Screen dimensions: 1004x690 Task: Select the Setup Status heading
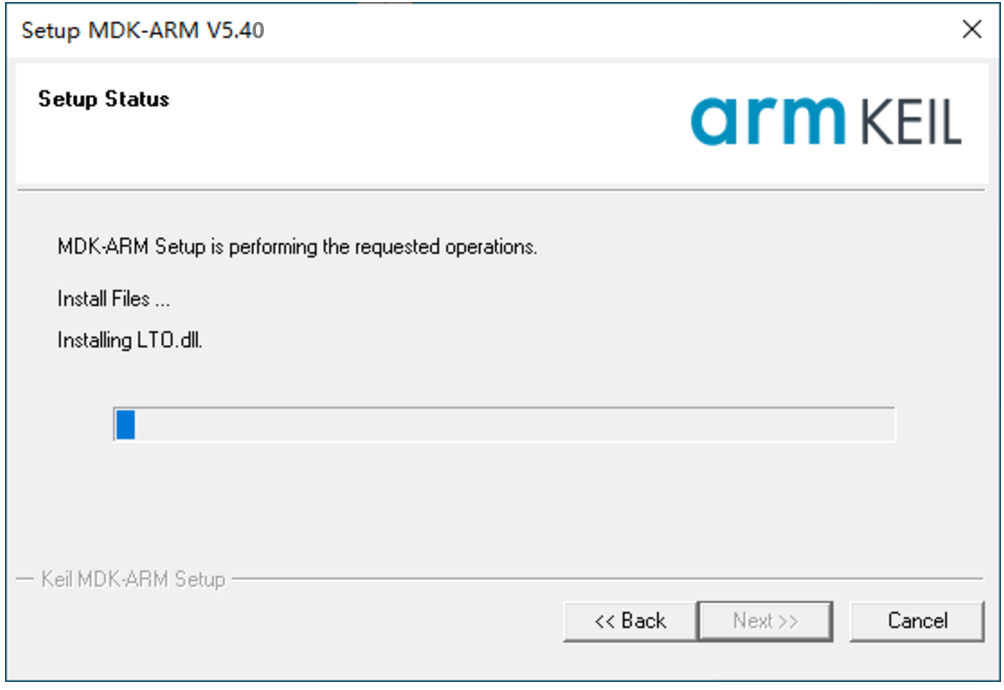click(x=104, y=99)
